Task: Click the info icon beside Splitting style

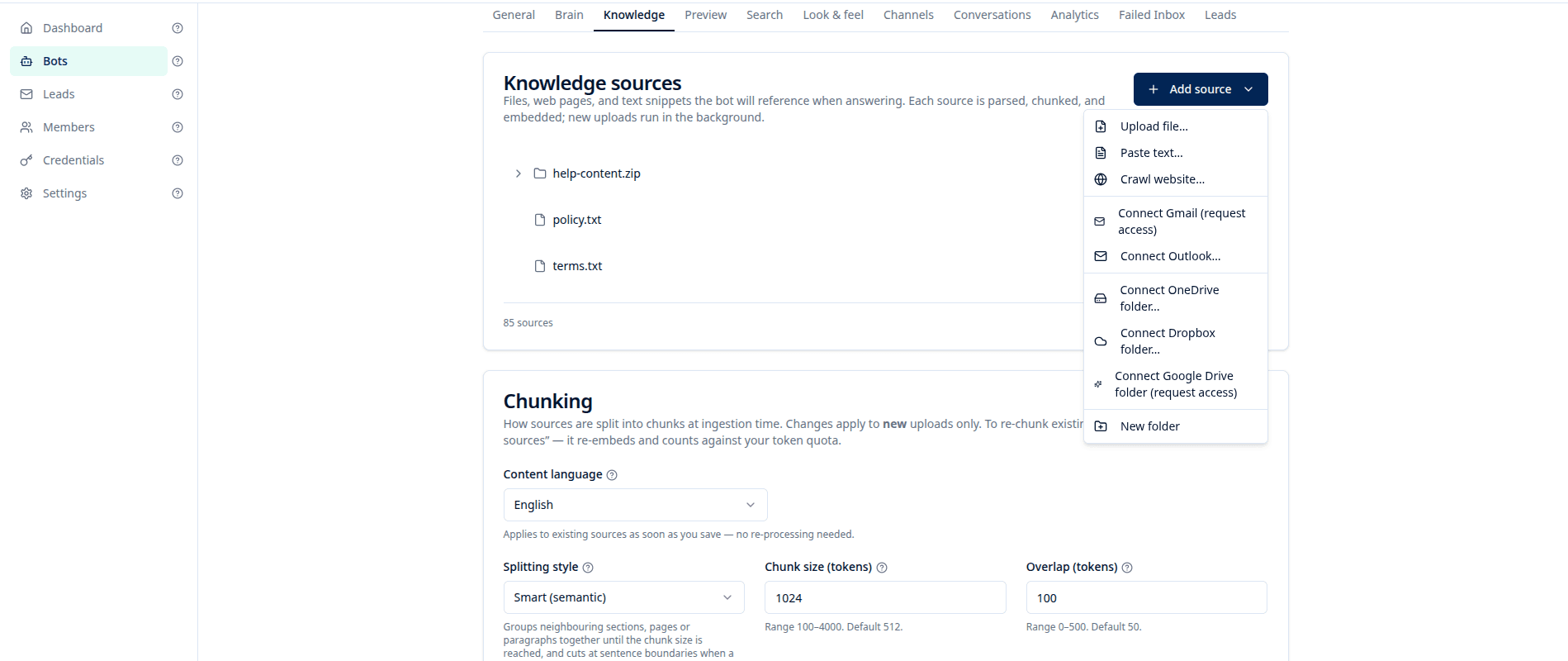Action: click(588, 568)
